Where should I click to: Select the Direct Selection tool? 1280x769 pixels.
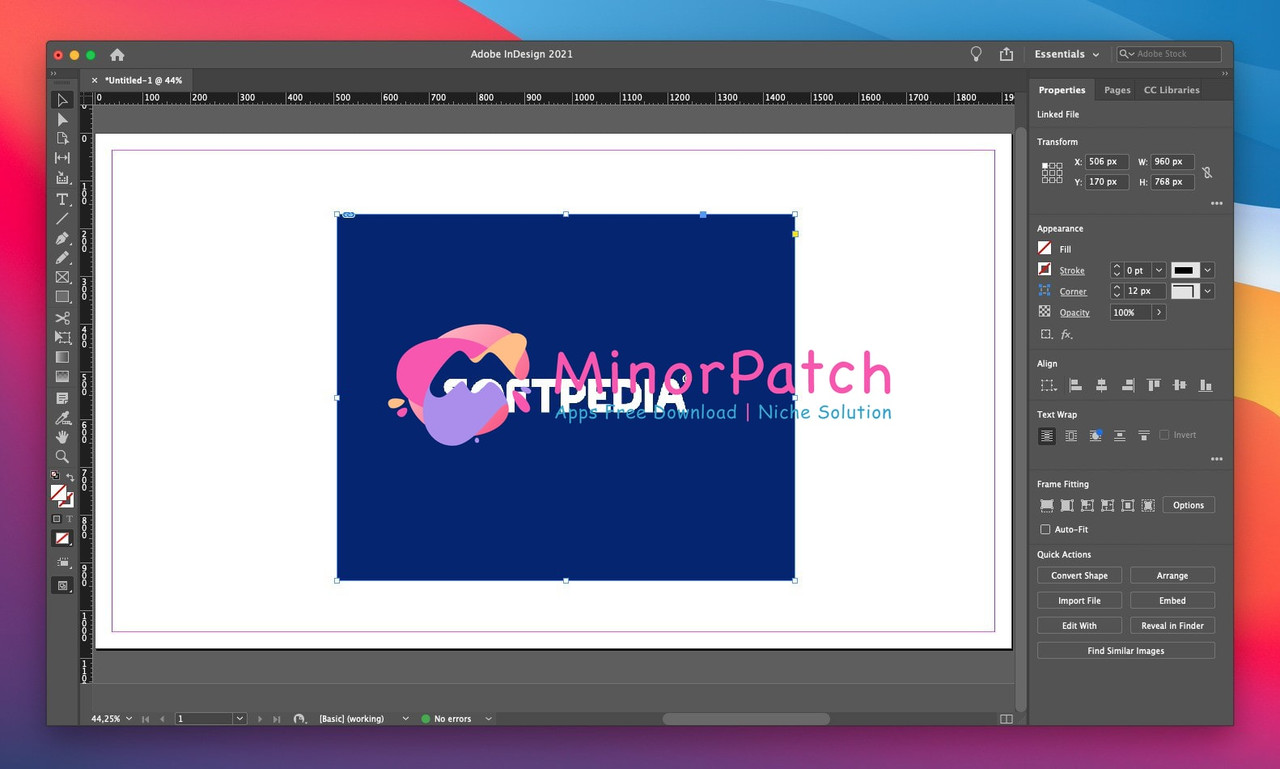pos(62,119)
